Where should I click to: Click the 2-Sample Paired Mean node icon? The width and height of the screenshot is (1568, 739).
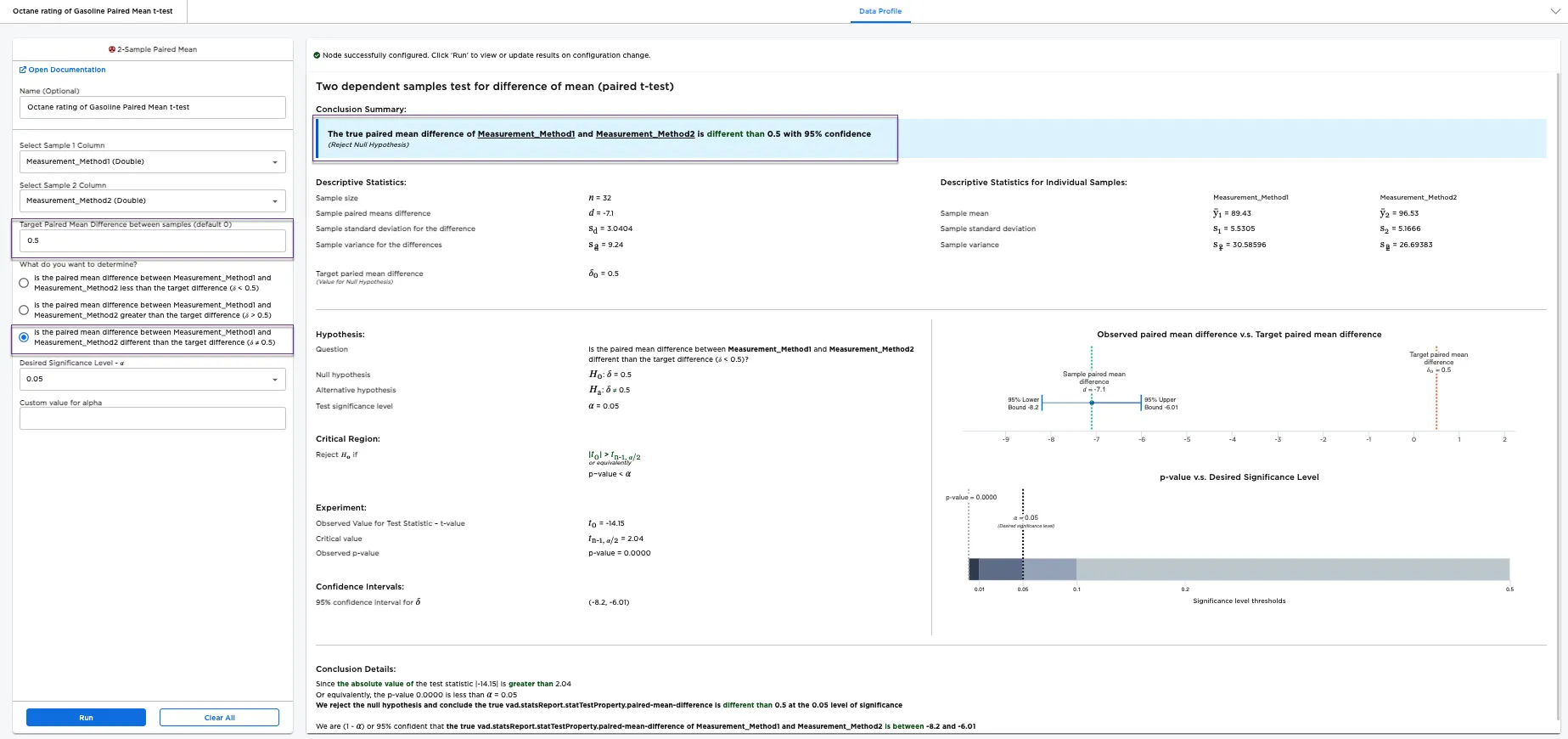pos(112,49)
